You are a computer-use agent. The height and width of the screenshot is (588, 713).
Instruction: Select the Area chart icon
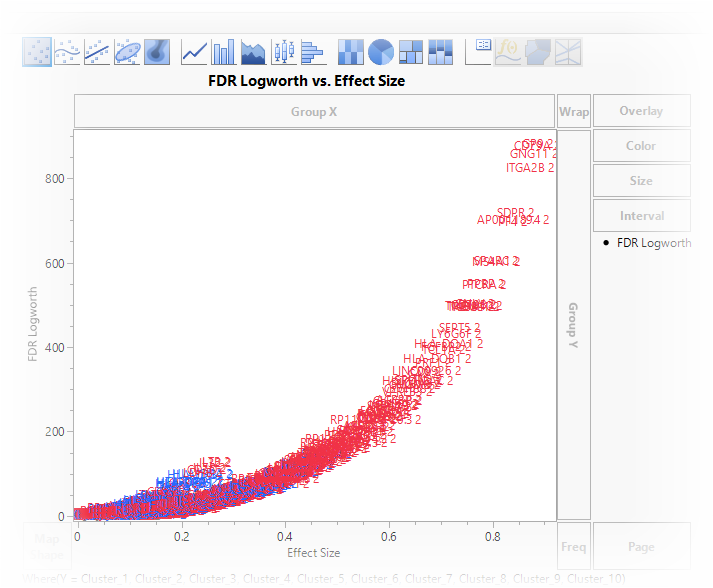click(253, 51)
